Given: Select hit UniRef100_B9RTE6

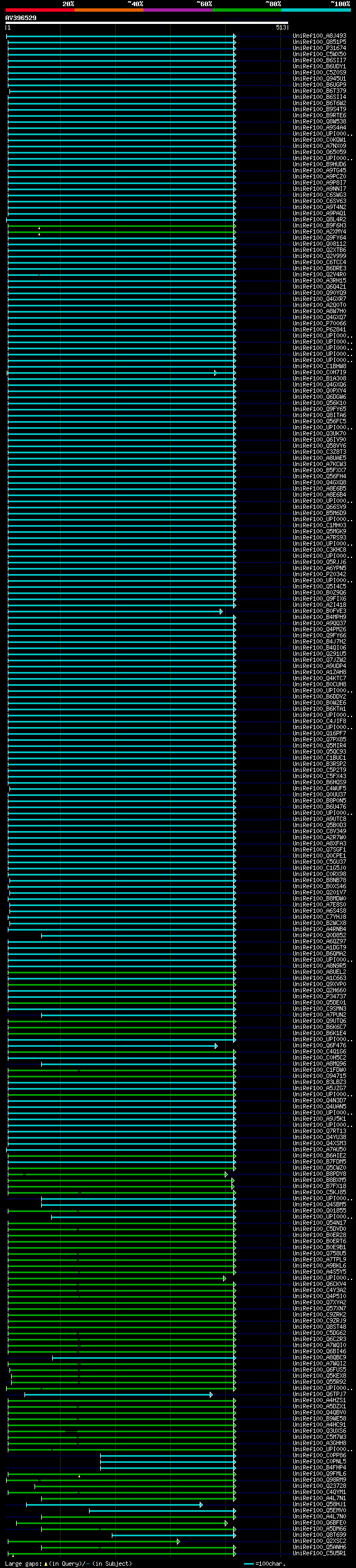Looking at the screenshot, I should (319, 116).
